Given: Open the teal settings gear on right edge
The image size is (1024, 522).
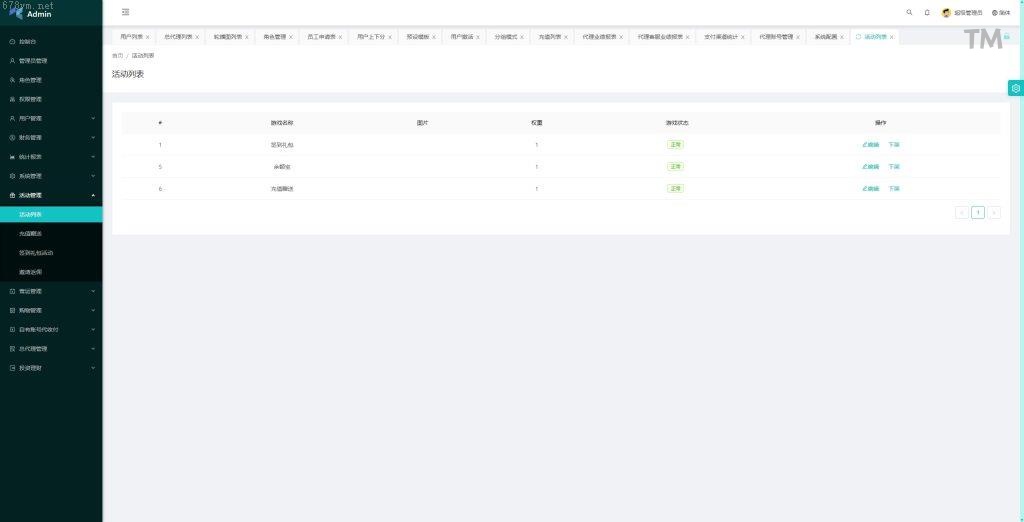Looking at the screenshot, I should tap(1015, 88).
